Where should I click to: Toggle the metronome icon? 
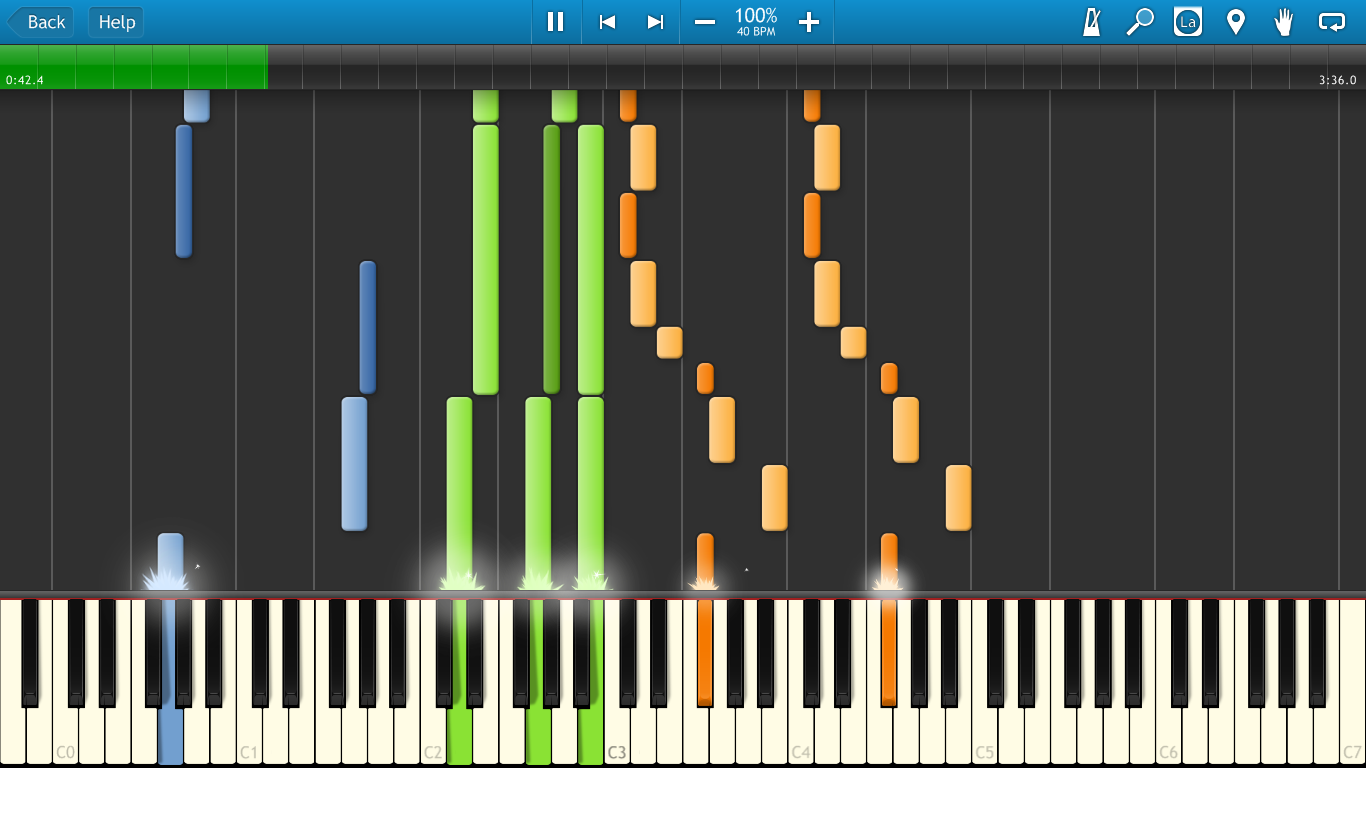point(1092,22)
